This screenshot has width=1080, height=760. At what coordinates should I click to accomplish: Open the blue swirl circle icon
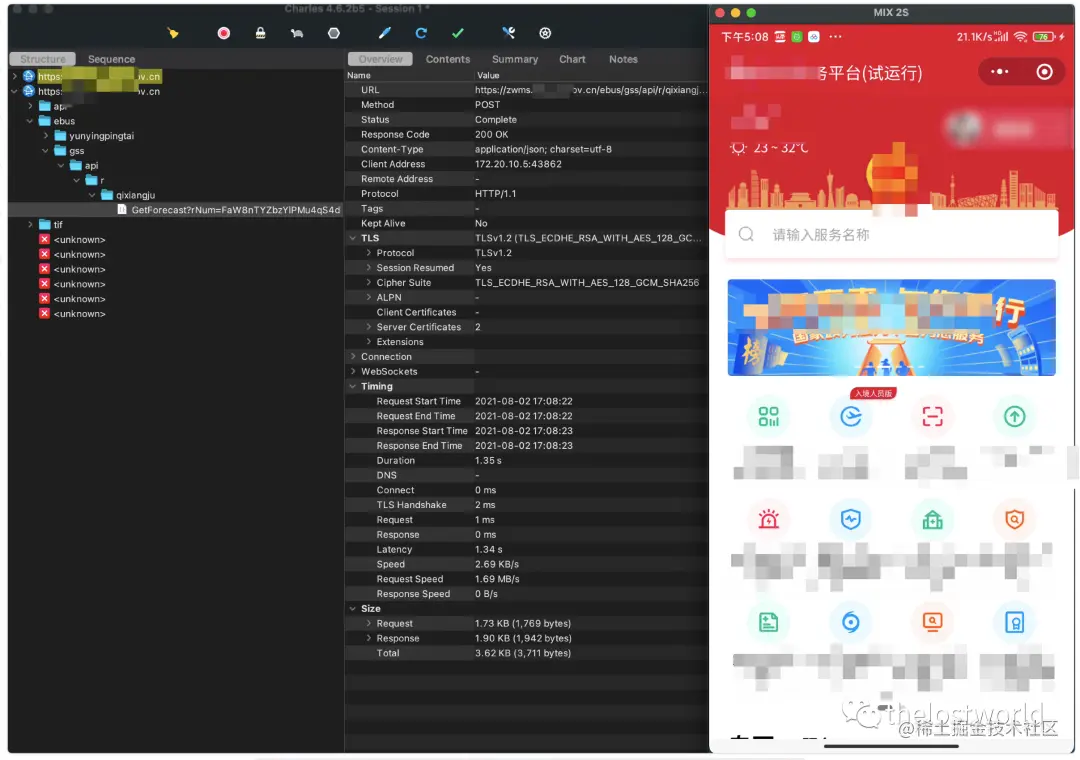pos(851,622)
